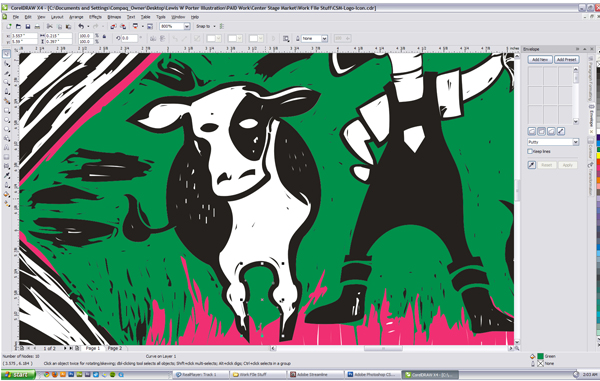This screenshot has width=600, height=381.
Task: Click the Cut scissors icon
Action: 50,26
